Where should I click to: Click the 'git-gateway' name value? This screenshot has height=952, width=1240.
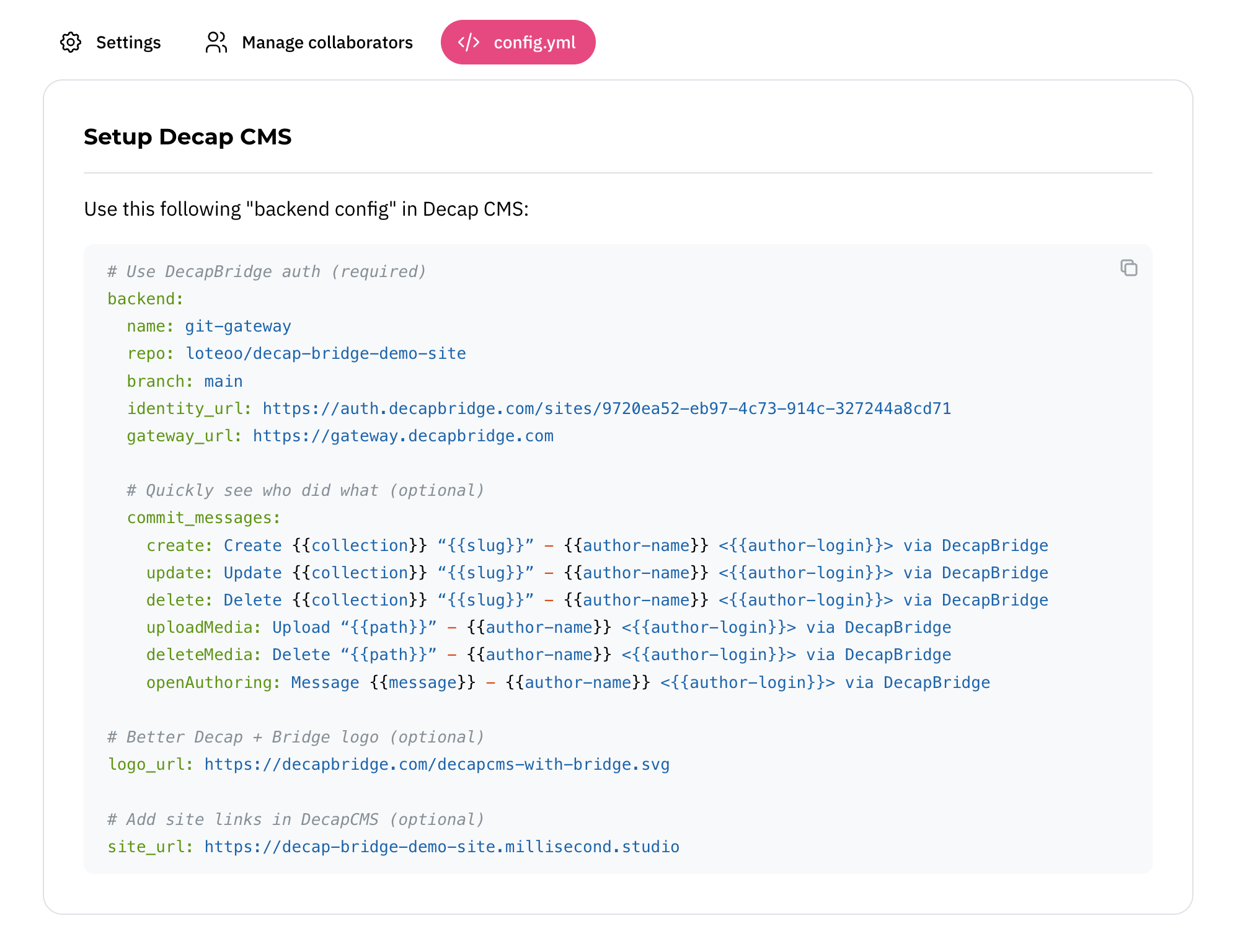pyautogui.click(x=238, y=326)
